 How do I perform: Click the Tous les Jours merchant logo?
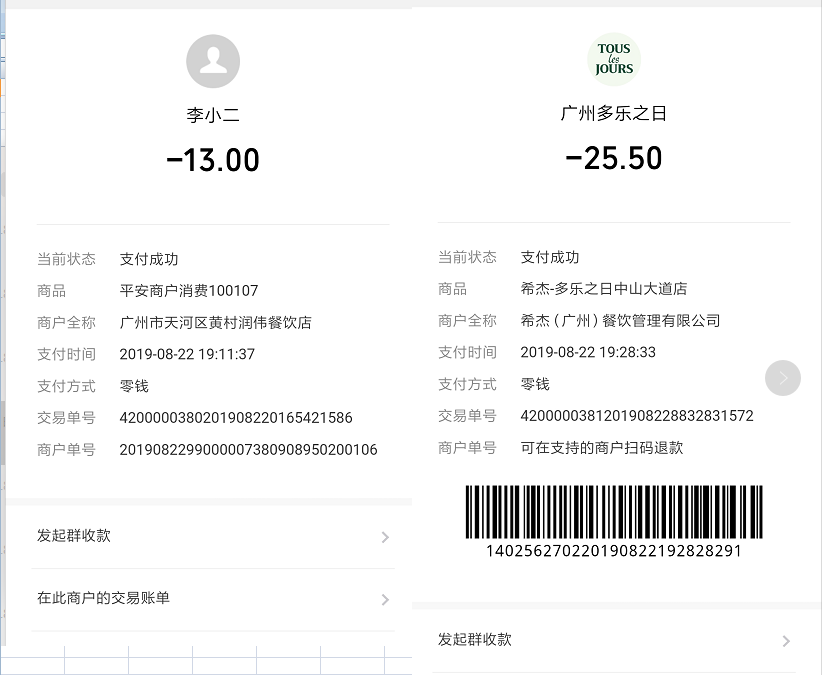[x=614, y=59]
